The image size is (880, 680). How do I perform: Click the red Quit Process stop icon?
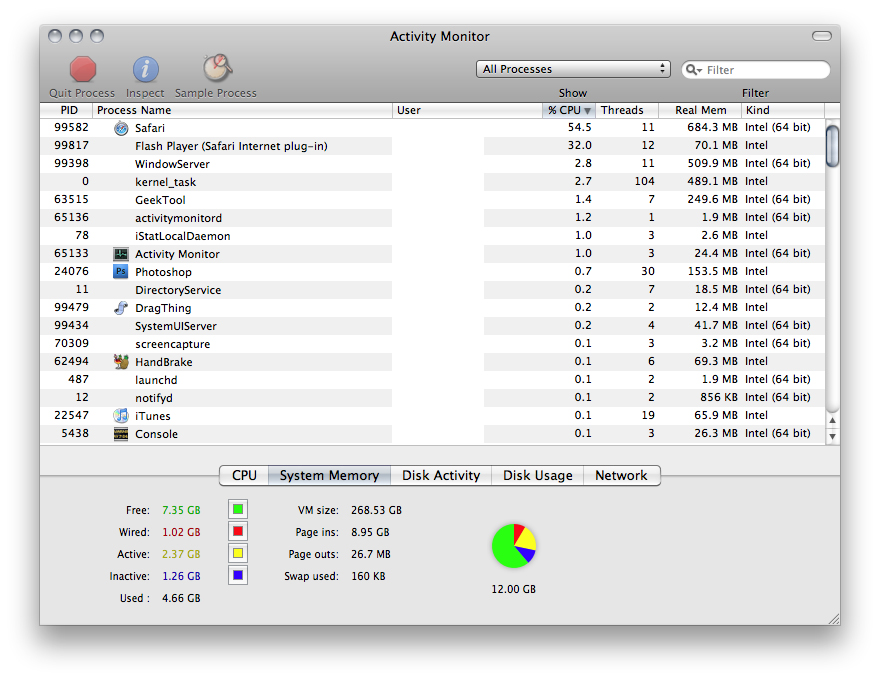(x=83, y=69)
